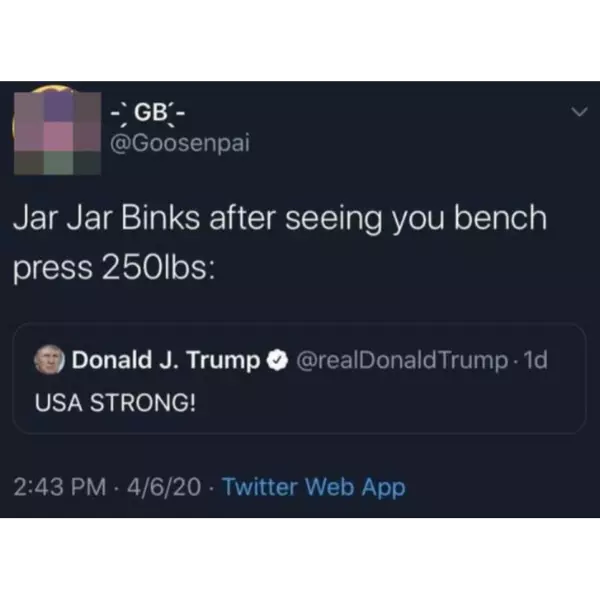Open the tweet options chevron menu
The height and width of the screenshot is (600, 600).
(579, 112)
